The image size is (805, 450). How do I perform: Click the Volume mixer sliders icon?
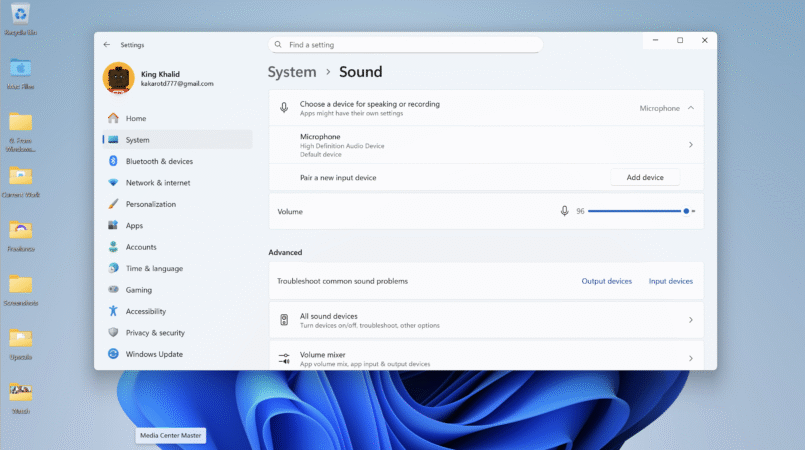click(x=284, y=359)
